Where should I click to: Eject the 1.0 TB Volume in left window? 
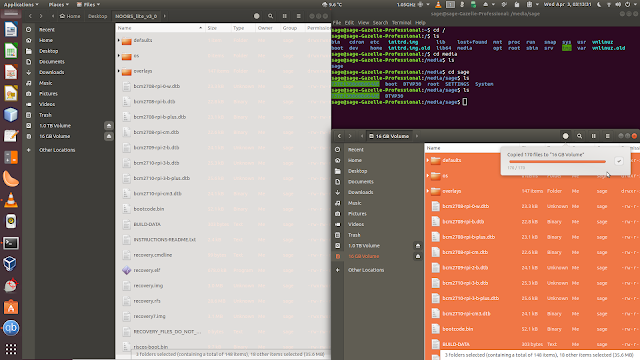(x=109, y=126)
